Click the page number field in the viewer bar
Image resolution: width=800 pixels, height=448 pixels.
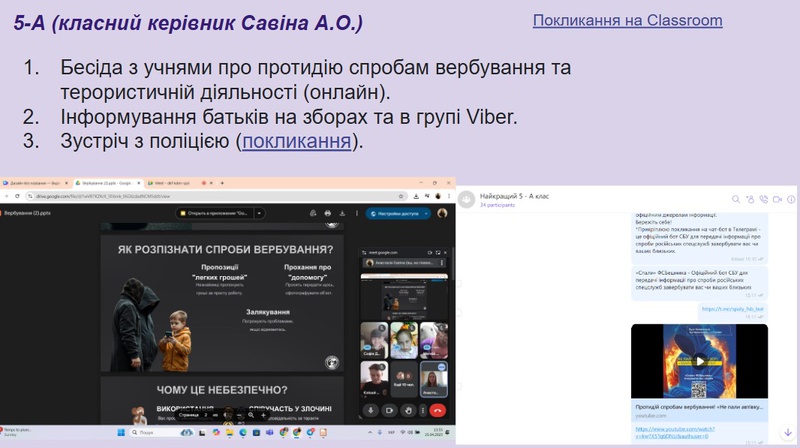[x=206, y=415]
